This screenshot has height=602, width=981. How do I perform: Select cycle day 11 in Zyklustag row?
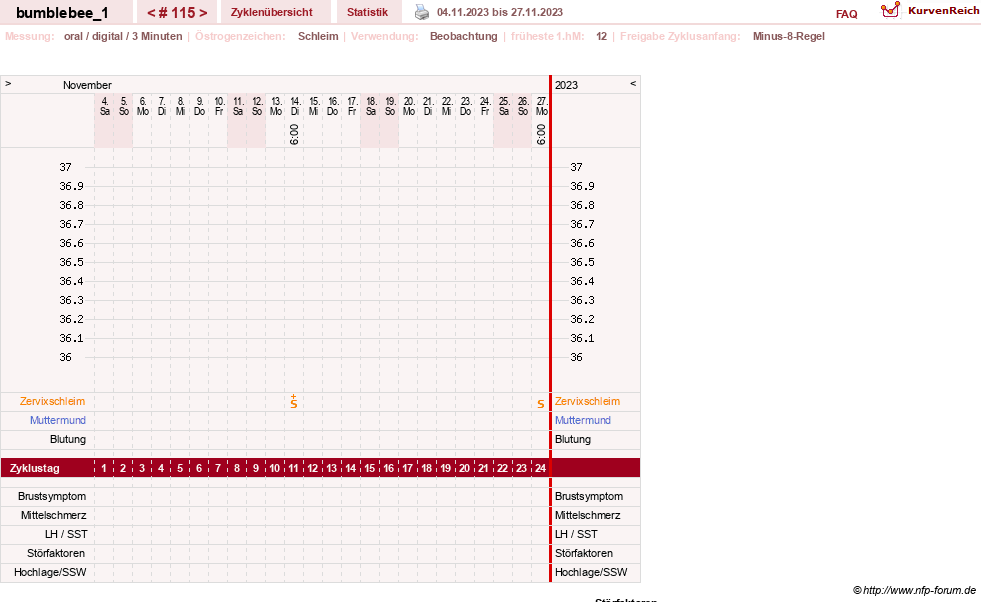[x=293, y=468]
